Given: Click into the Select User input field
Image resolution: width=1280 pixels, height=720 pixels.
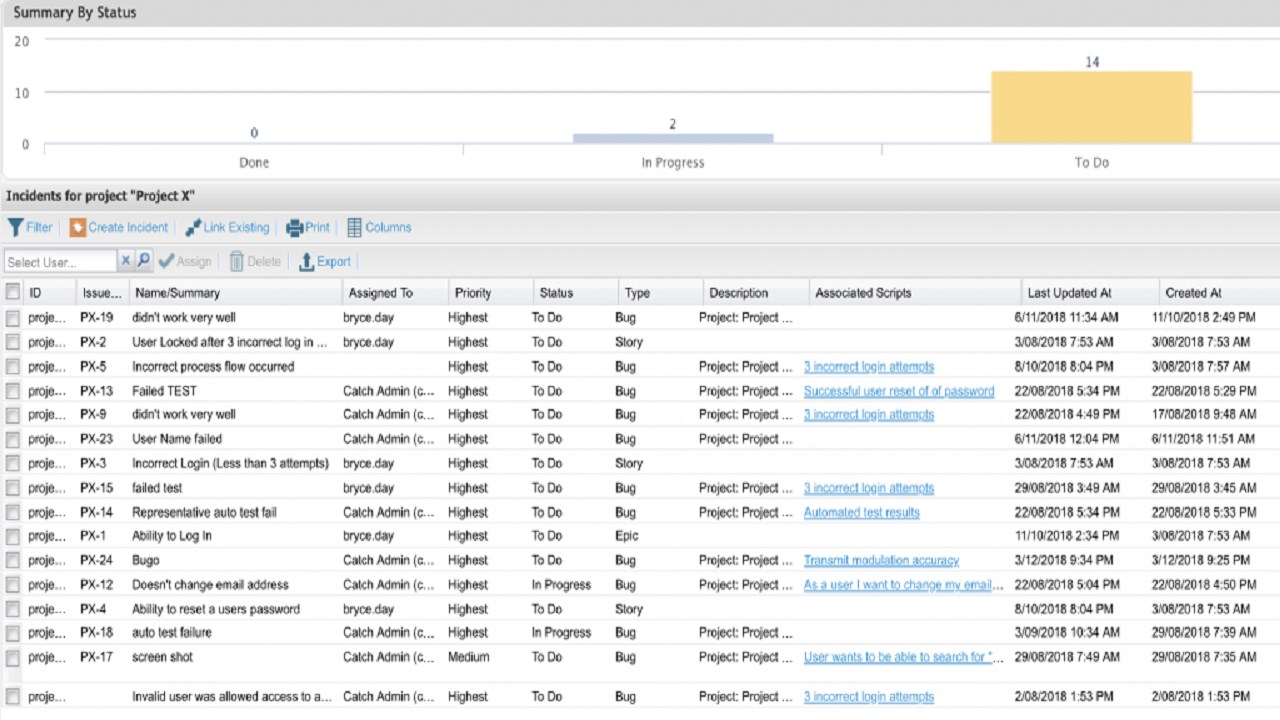Looking at the screenshot, I should [60, 262].
